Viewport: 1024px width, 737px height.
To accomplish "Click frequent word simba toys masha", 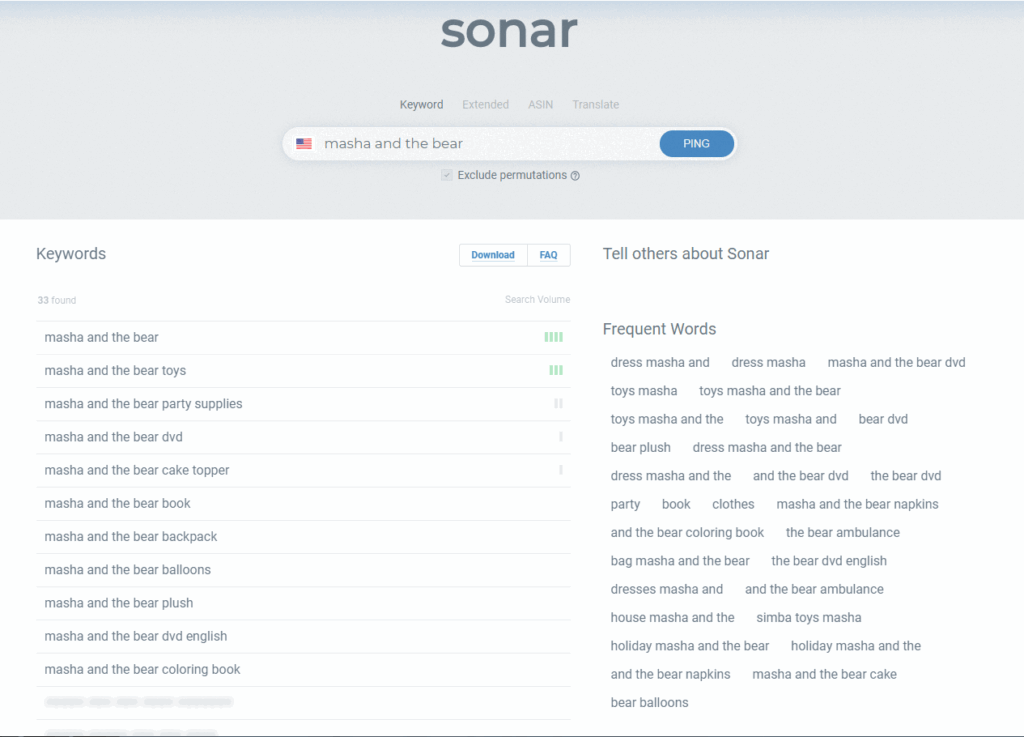I will coord(808,618).
